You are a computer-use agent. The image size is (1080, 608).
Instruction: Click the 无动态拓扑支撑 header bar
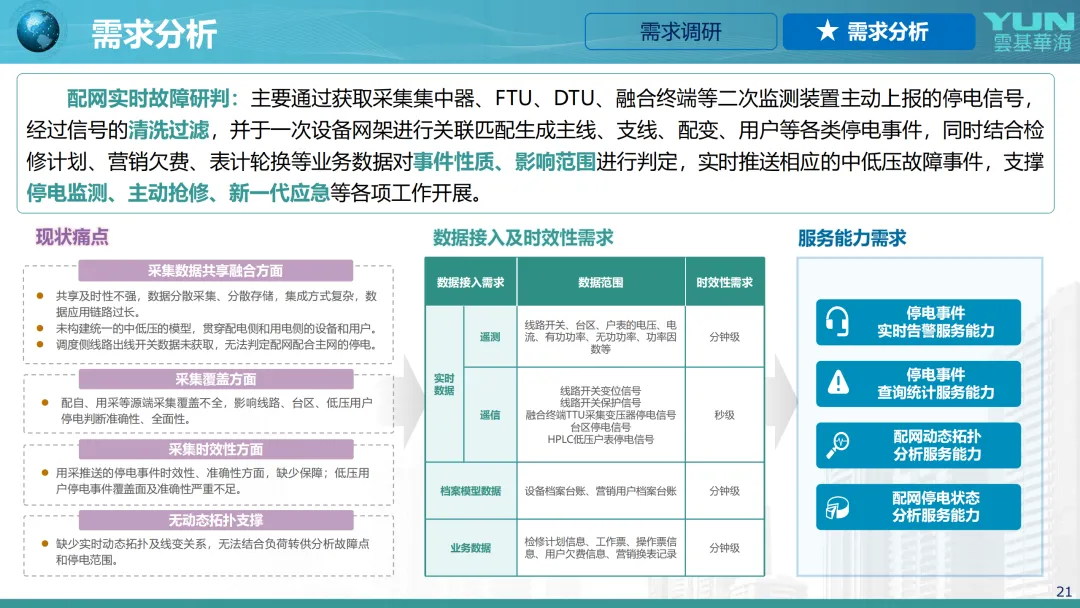(216, 520)
